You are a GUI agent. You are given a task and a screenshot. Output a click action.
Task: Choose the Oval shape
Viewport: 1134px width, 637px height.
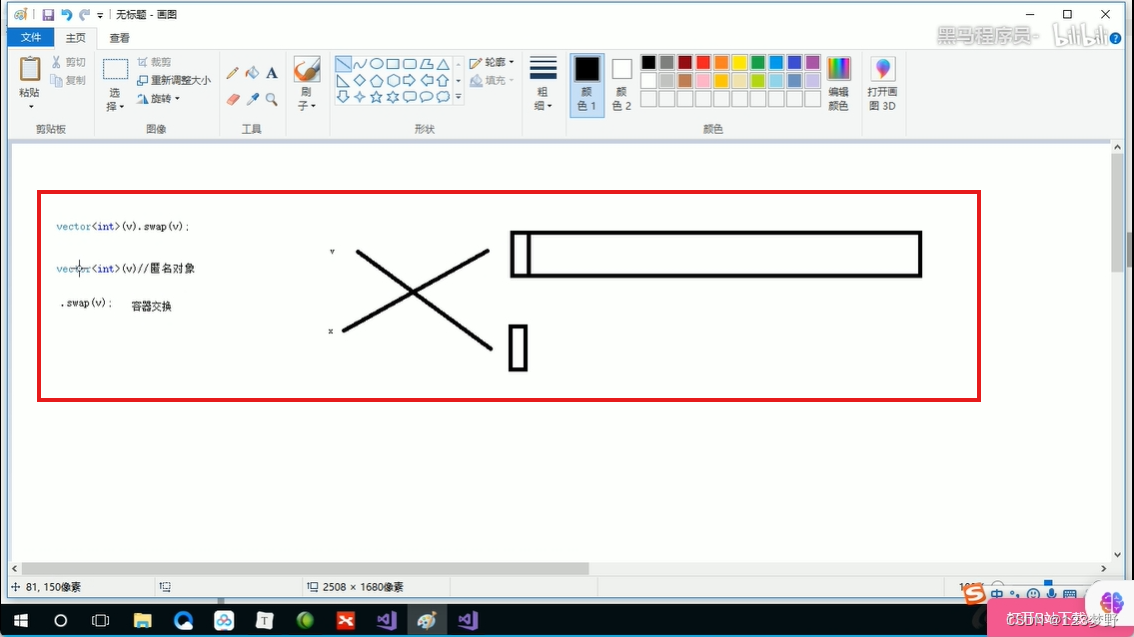tap(376, 64)
